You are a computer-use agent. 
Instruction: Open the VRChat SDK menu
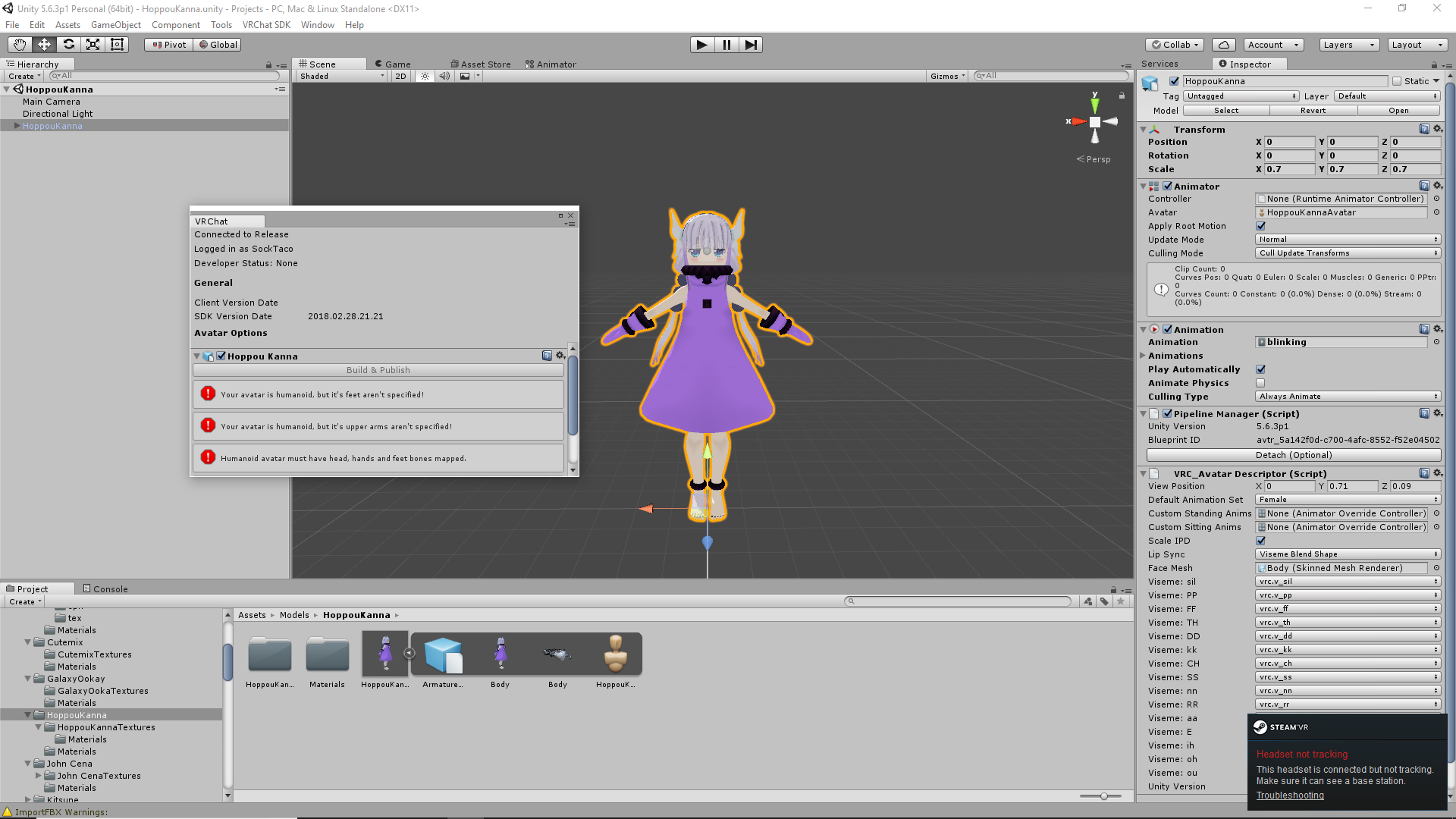(266, 25)
